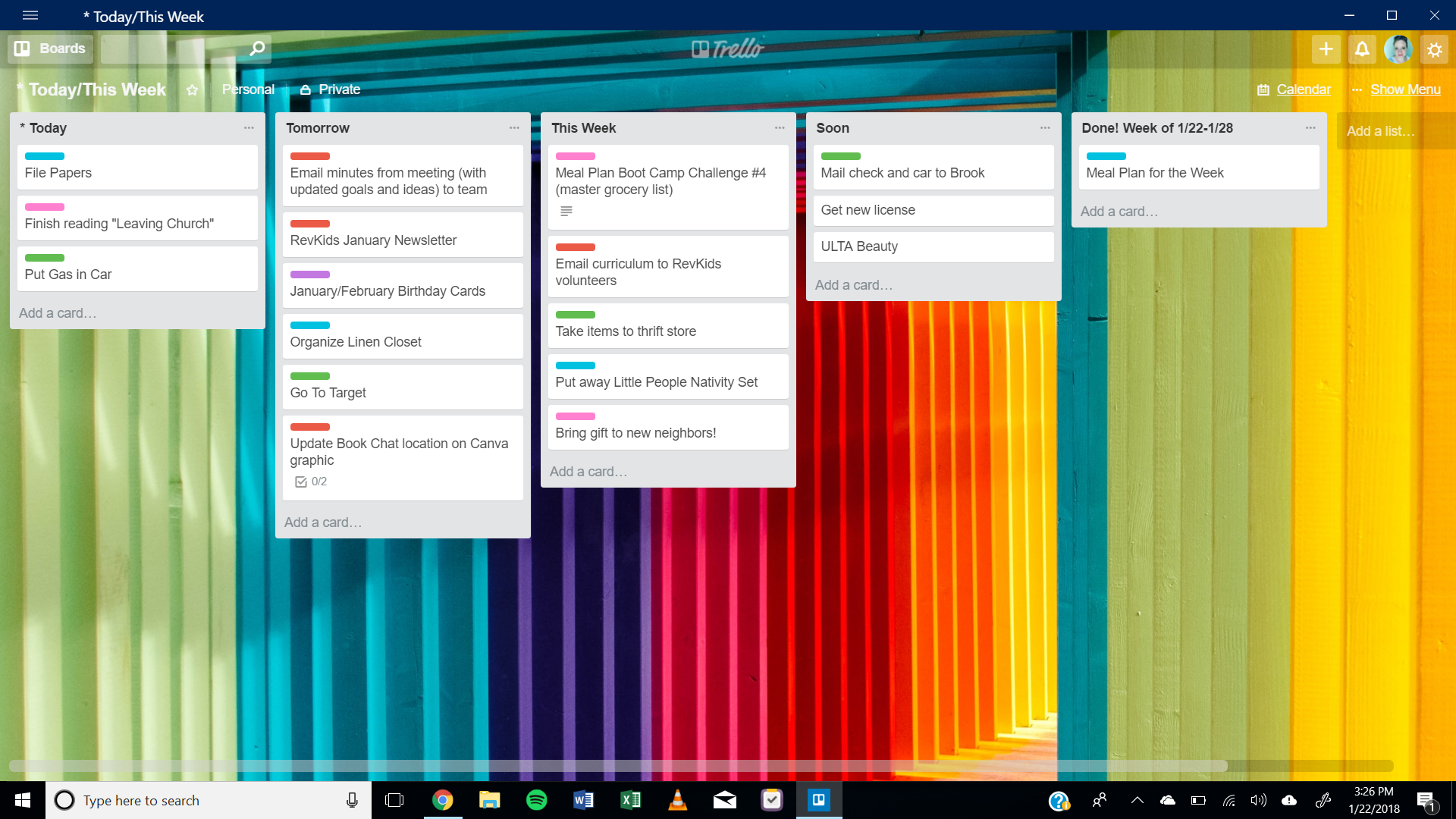Open the checklist badge on Update Book Chat card

tap(302, 481)
